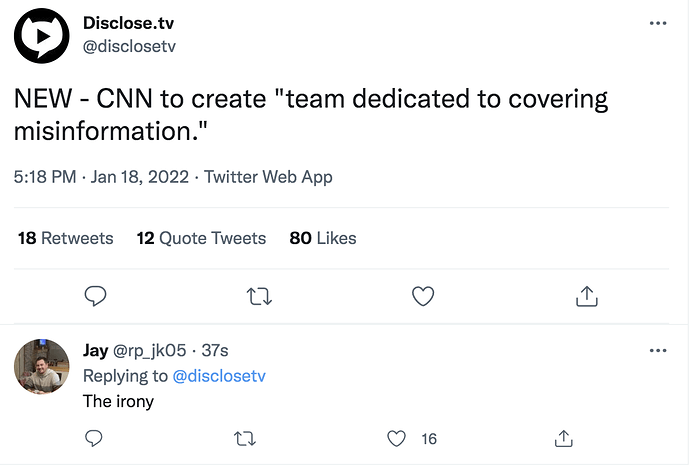Retweet the Disclose.tv main tweet
The height and width of the screenshot is (465, 690).
260,296
